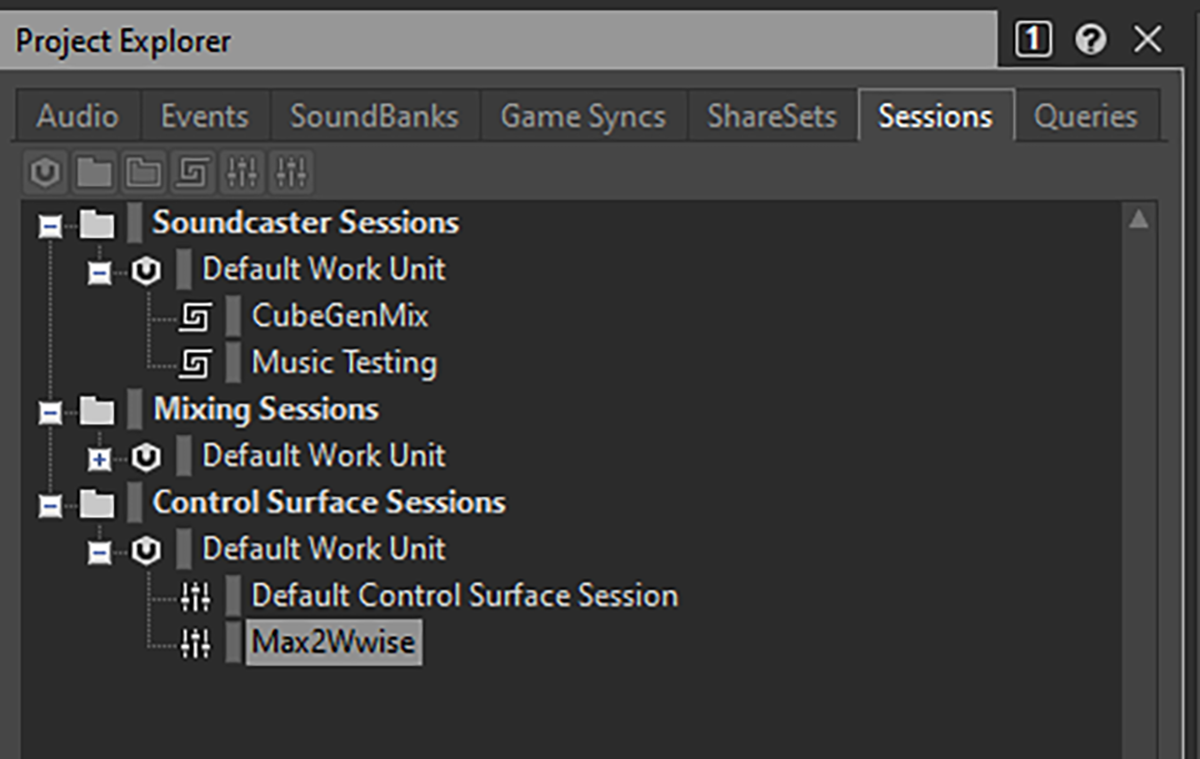Collapse the Soundcaster Sessions folder
Screen dimensions: 1200x759
point(49,225)
